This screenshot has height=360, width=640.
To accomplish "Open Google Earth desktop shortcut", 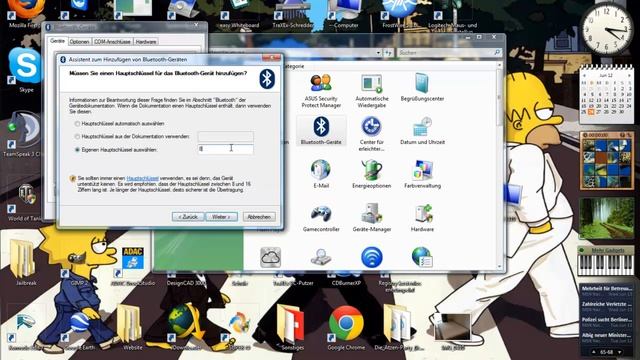I will pos(79,331).
